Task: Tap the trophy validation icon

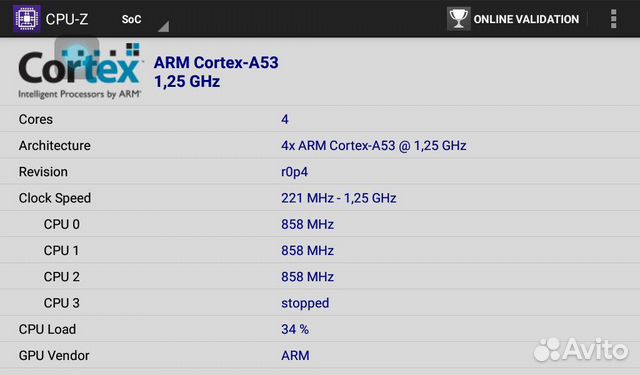Action: click(x=458, y=19)
